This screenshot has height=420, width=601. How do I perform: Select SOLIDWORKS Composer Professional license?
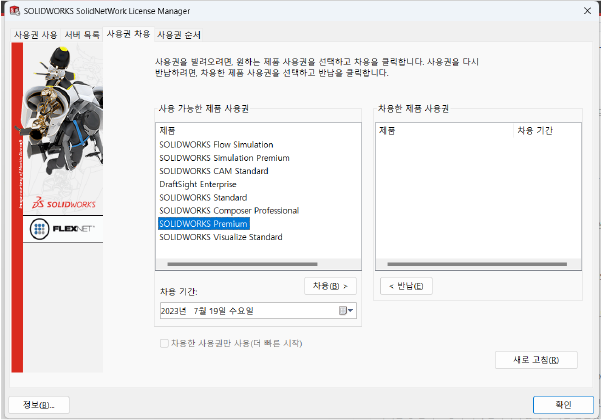click(229, 210)
